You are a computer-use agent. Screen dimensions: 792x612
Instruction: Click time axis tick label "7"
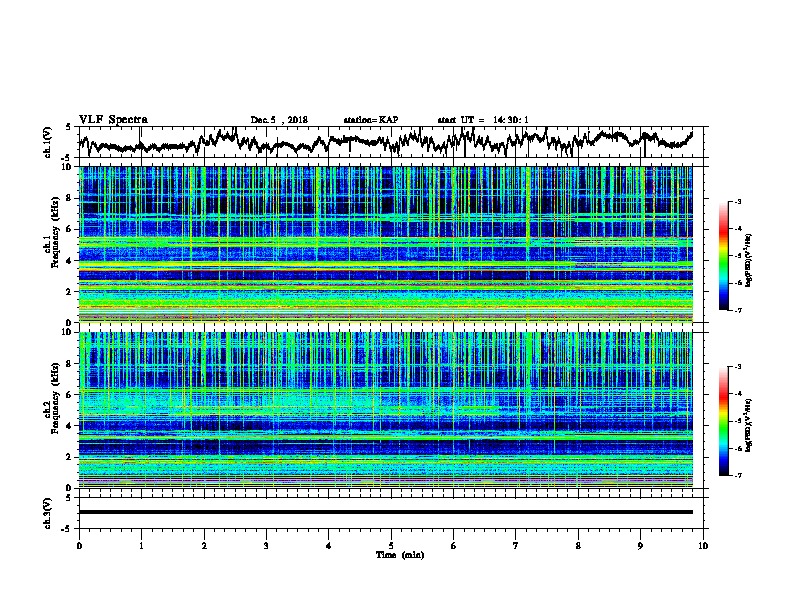pos(516,545)
